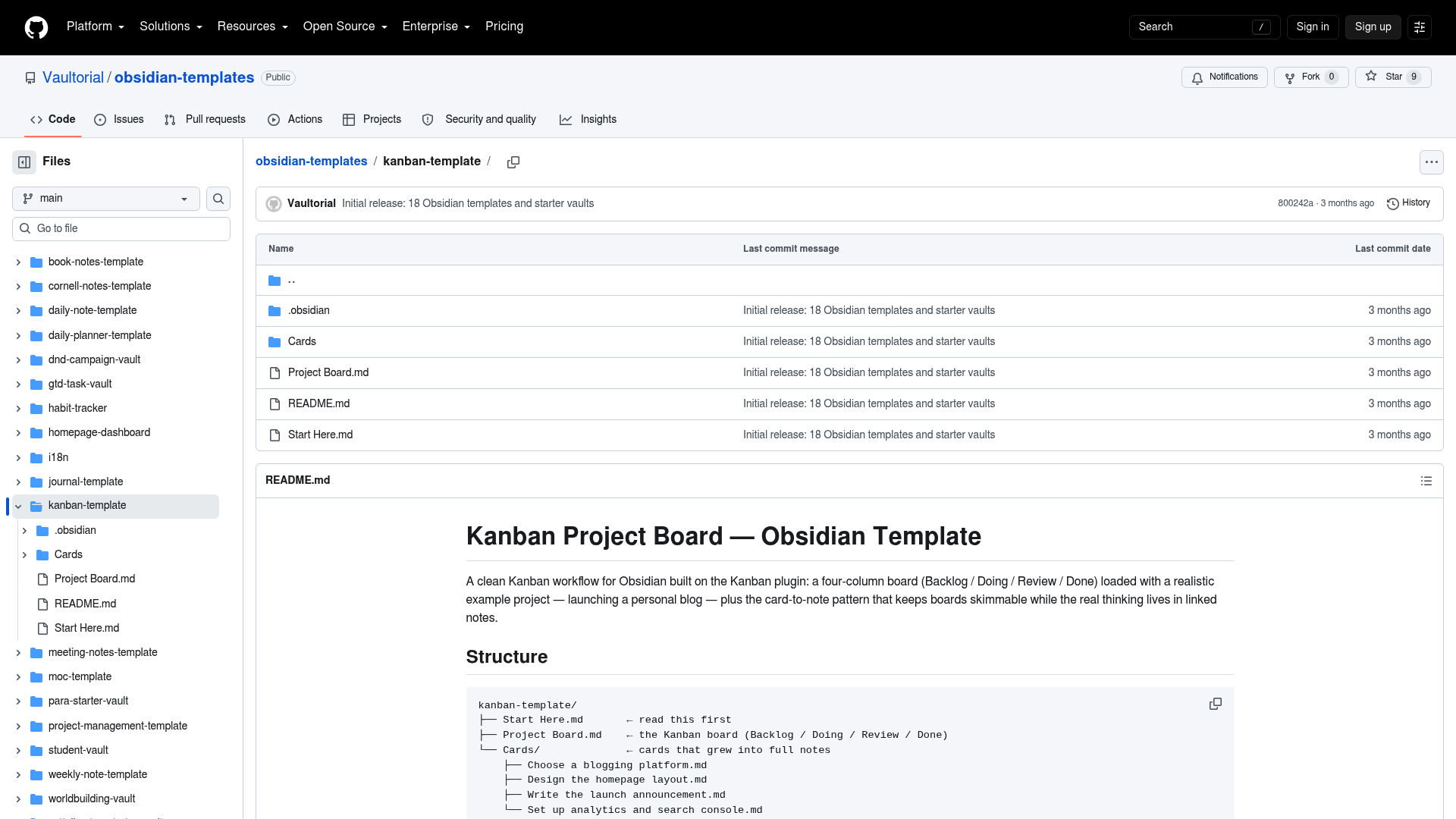Click the Sign up button
Image resolution: width=1456 pixels, height=819 pixels.
(x=1373, y=27)
